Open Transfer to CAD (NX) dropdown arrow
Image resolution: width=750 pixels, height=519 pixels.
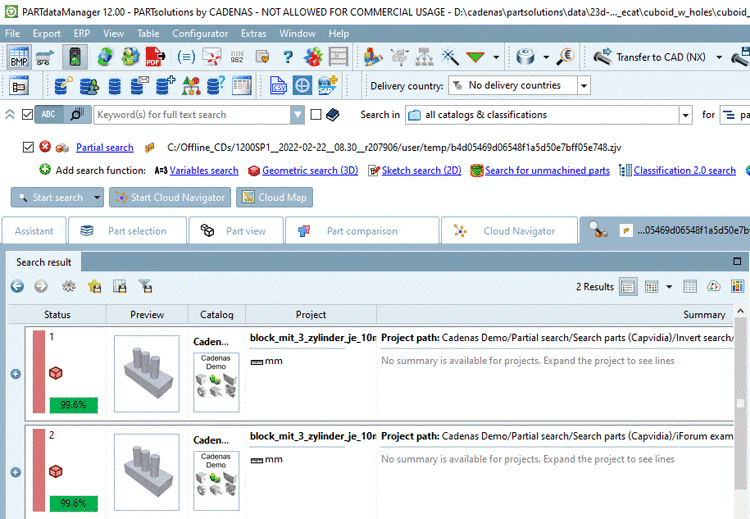tap(719, 57)
